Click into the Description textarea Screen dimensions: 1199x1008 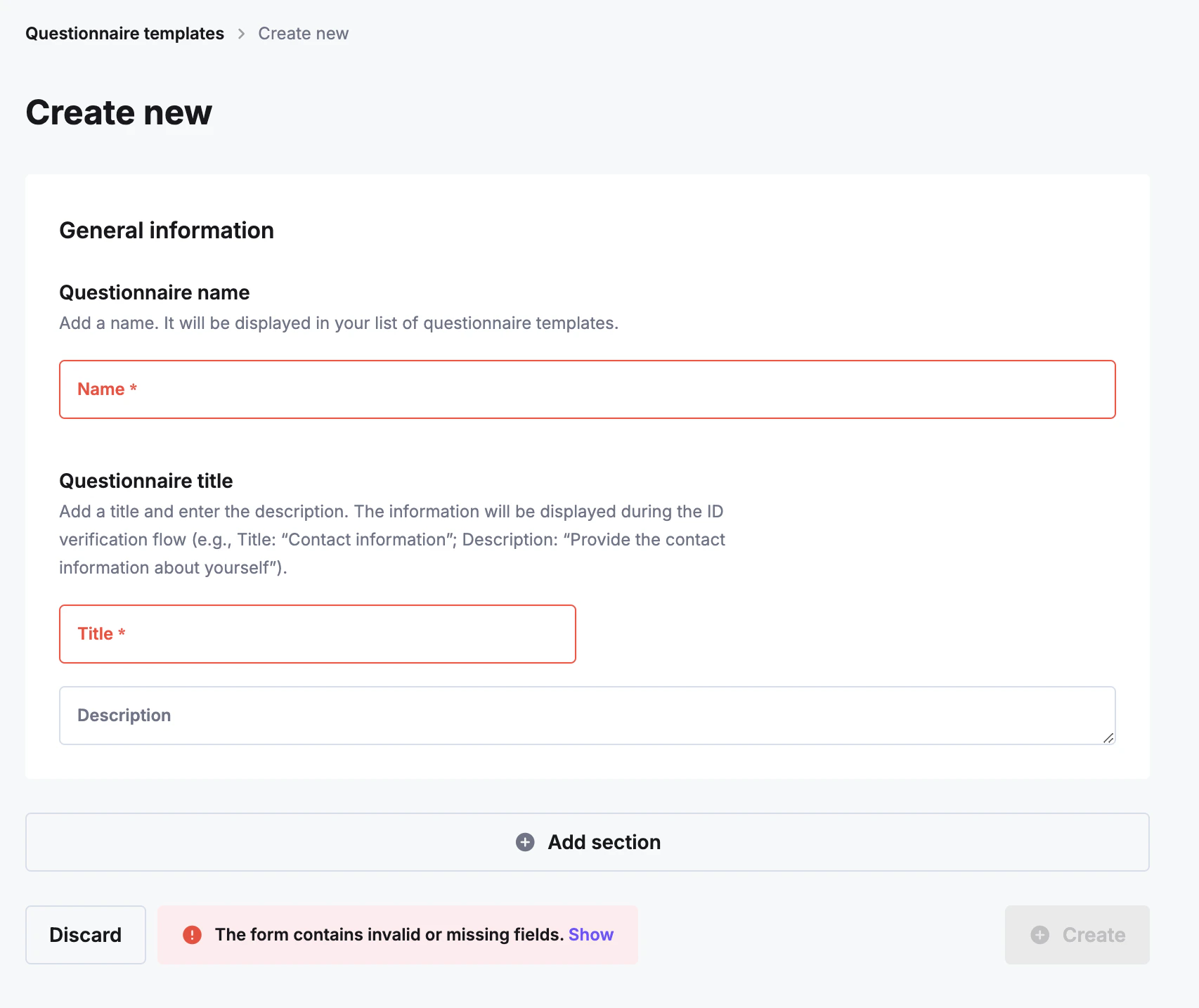pos(588,716)
